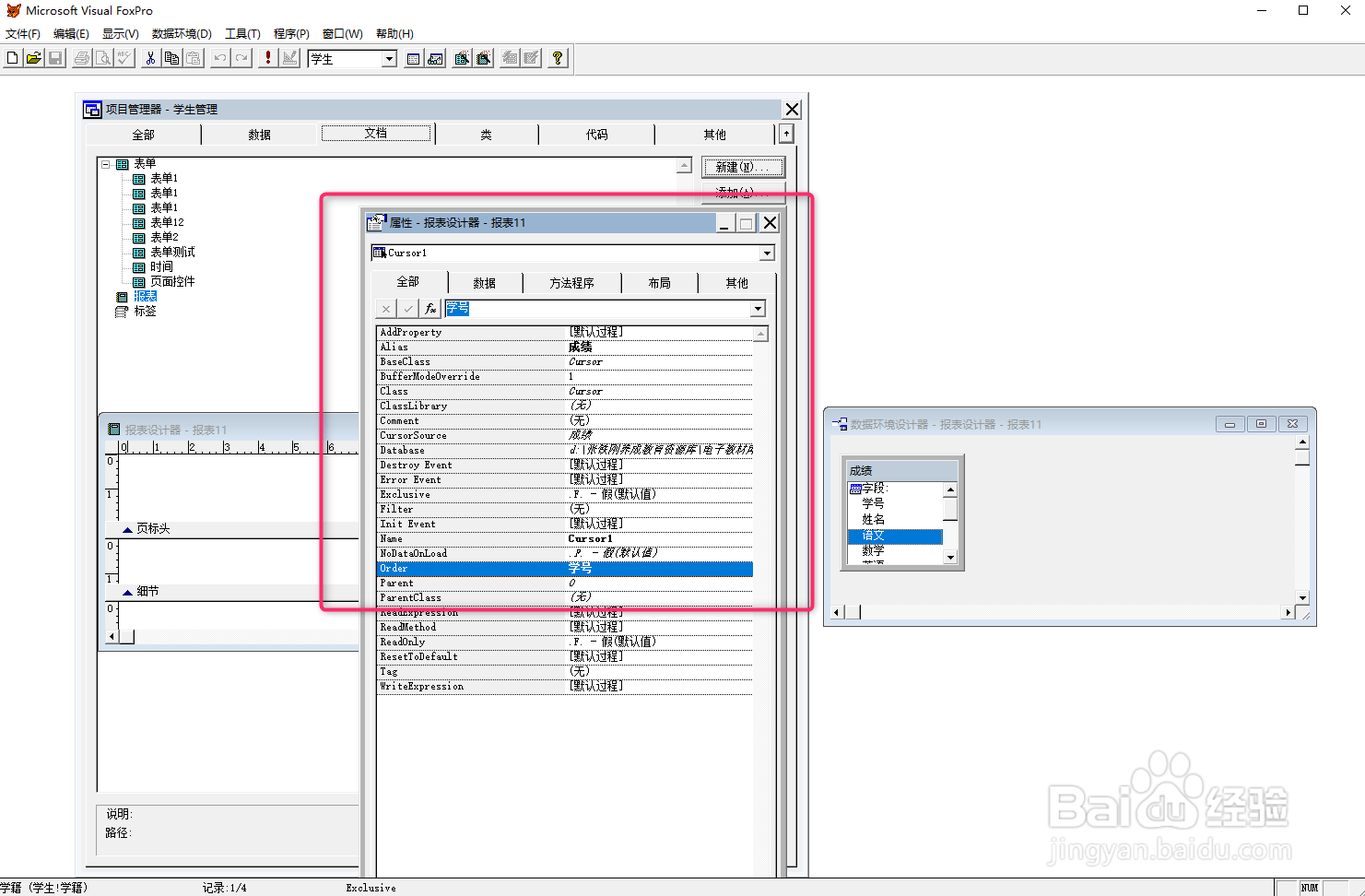Image resolution: width=1365 pixels, height=896 pixels.
Task: Open the 数据 tab in Properties window
Action: coord(485,283)
